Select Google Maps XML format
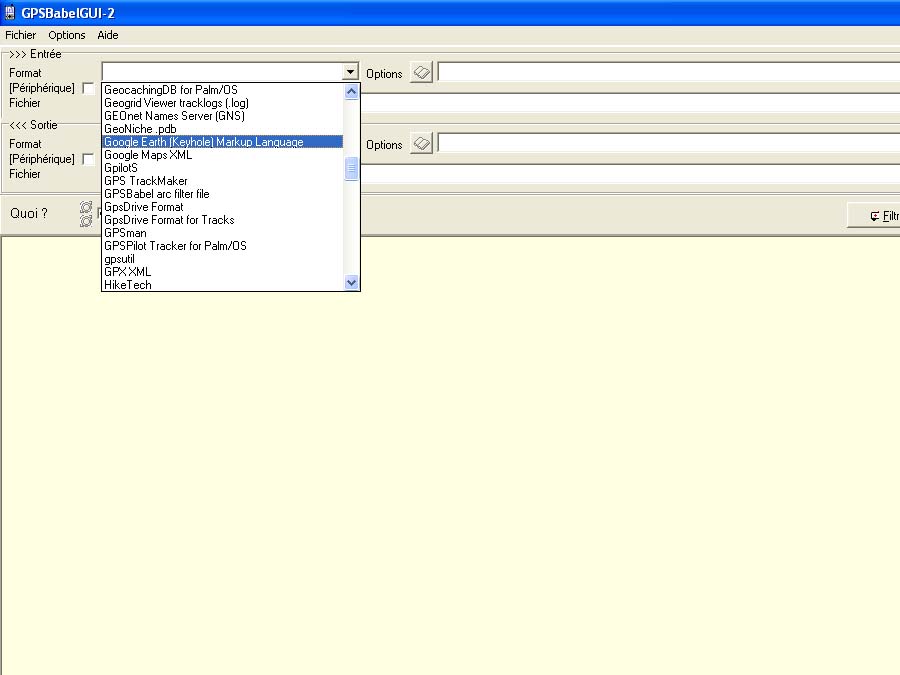 pos(148,155)
